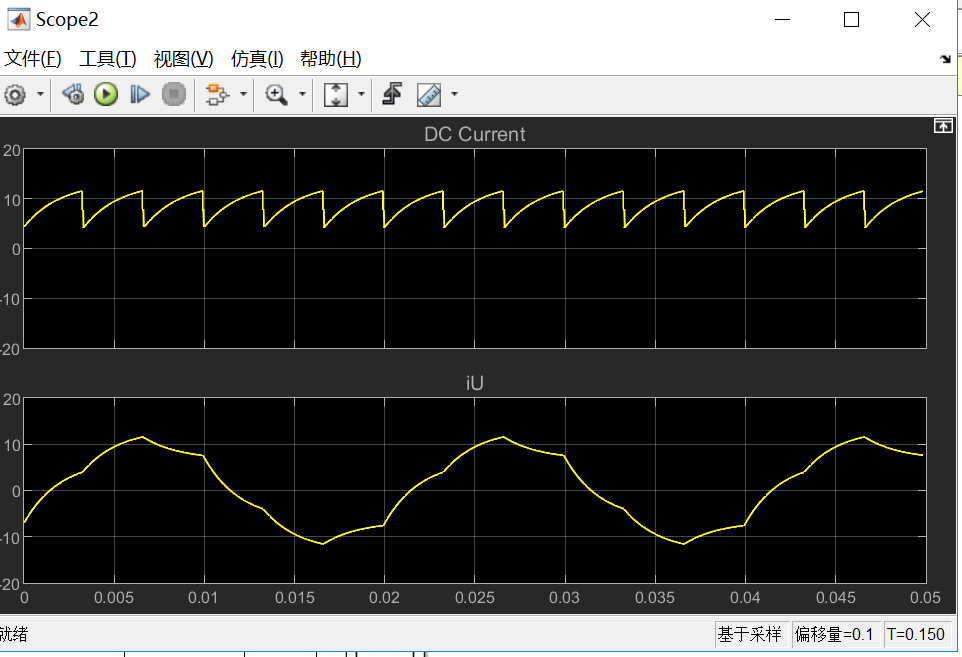Expand the measurements dropdown arrow
This screenshot has width=962, height=657.
pyautogui.click(x=455, y=94)
